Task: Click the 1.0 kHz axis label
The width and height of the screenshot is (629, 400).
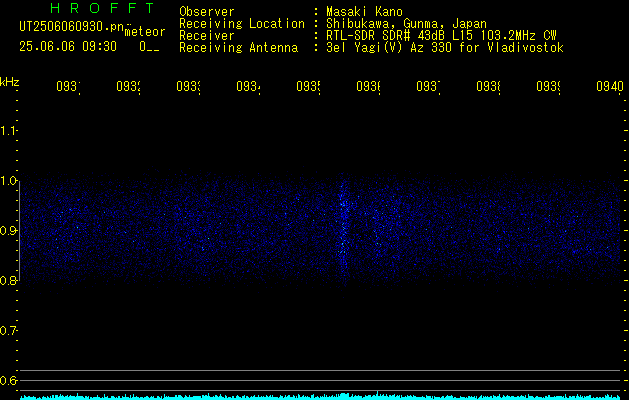Action: [x=8, y=181]
